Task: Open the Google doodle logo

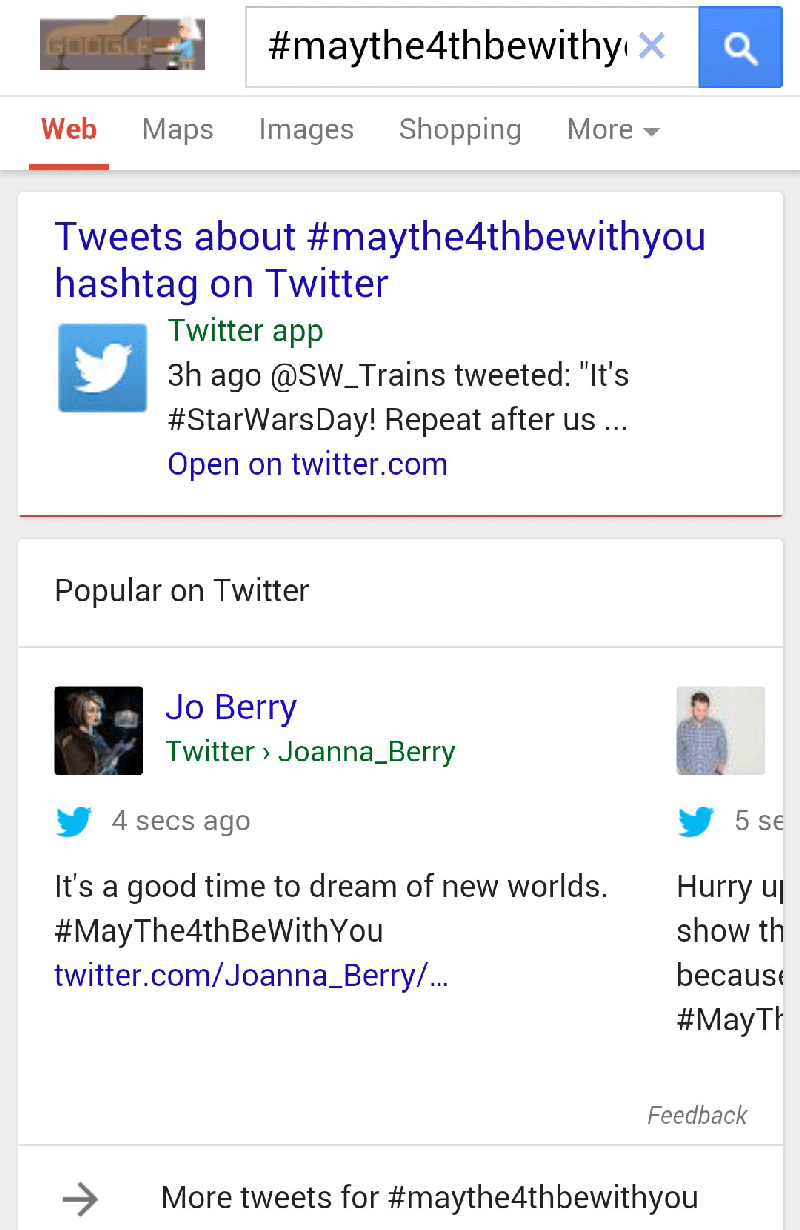Action: tap(122, 46)
